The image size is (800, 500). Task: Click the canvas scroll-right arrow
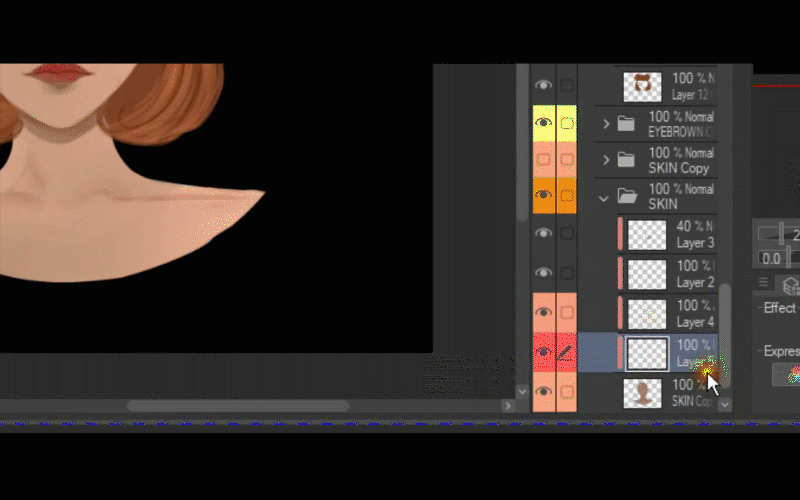(508, 406)
